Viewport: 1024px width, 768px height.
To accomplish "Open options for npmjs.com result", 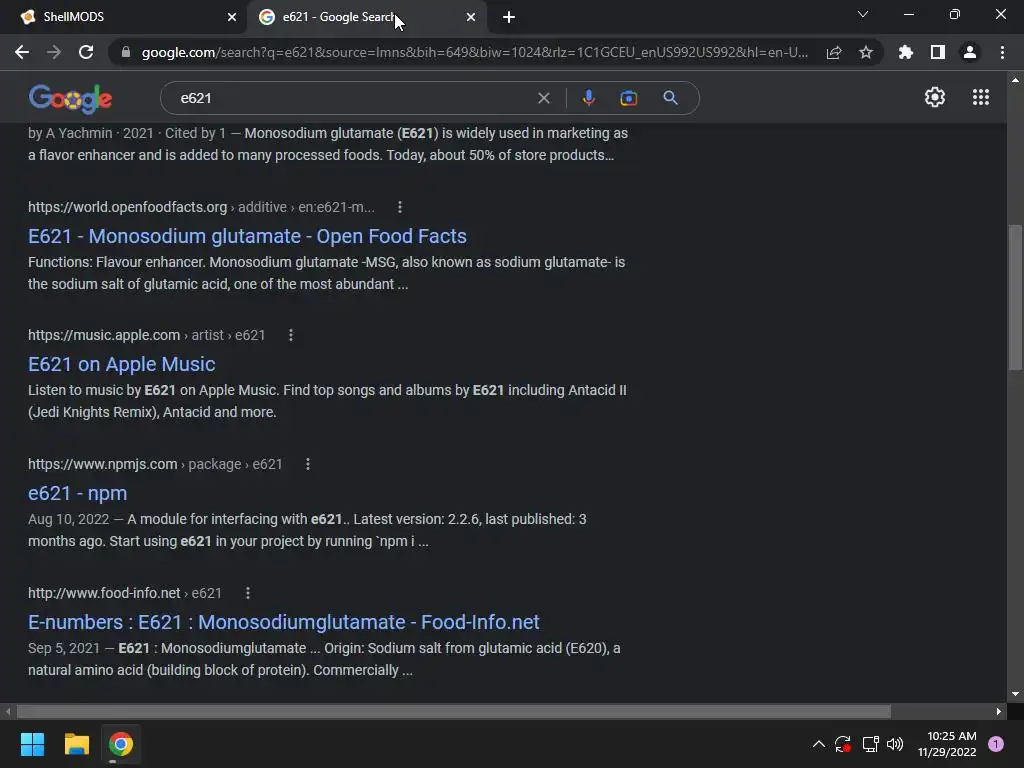I will pos(308,464).
